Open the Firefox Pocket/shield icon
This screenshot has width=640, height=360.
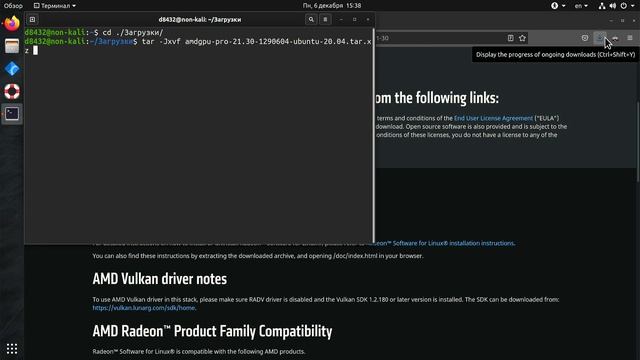click(x=585, y=38)
